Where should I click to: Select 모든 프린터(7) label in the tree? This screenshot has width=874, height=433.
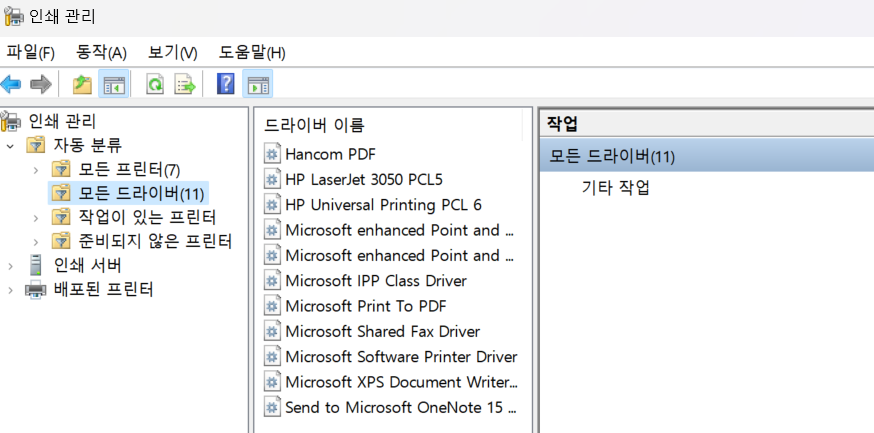129,169
